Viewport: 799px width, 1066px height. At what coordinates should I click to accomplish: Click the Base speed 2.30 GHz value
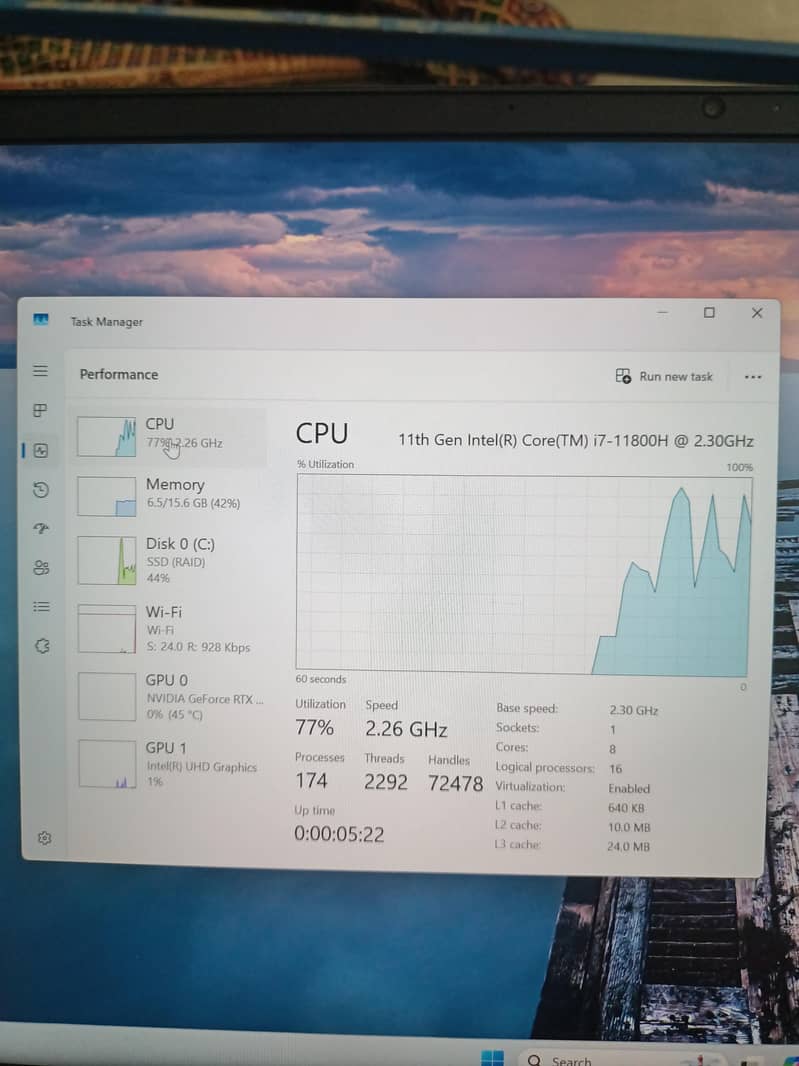(633, 710)
